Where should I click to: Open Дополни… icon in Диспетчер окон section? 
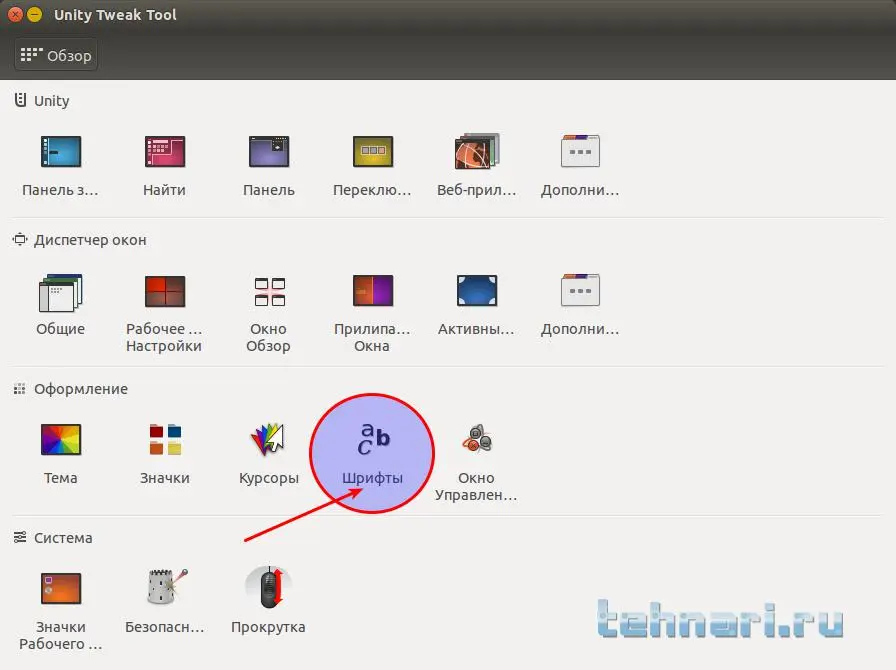(580, 290)
